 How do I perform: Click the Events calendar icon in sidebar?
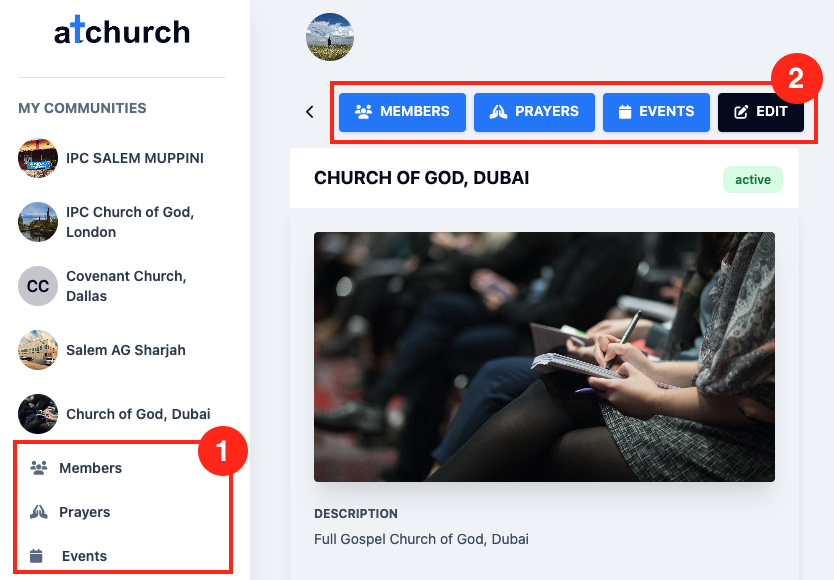37,556
